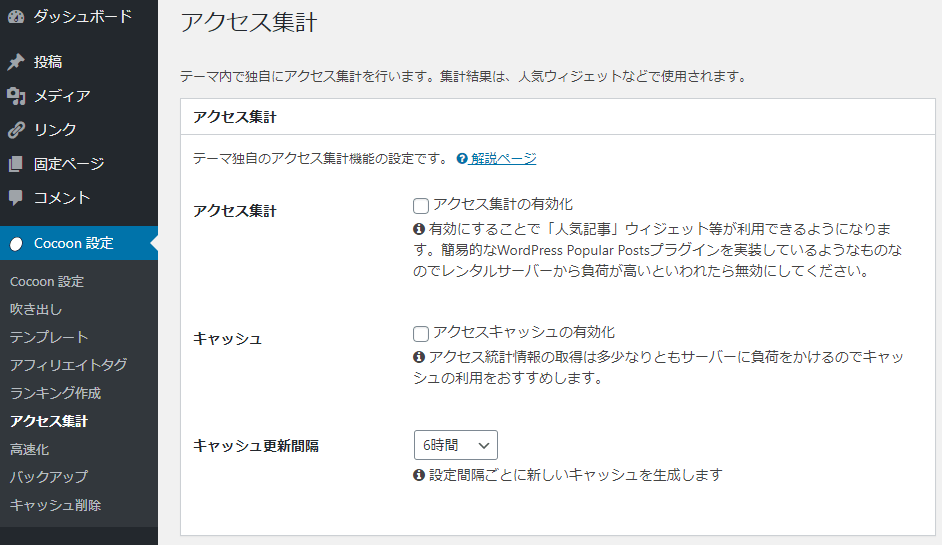Screen dimensions: 942x545
Task: Click the info icon before 有効にすることで
Action: click(x=419, y=229)
